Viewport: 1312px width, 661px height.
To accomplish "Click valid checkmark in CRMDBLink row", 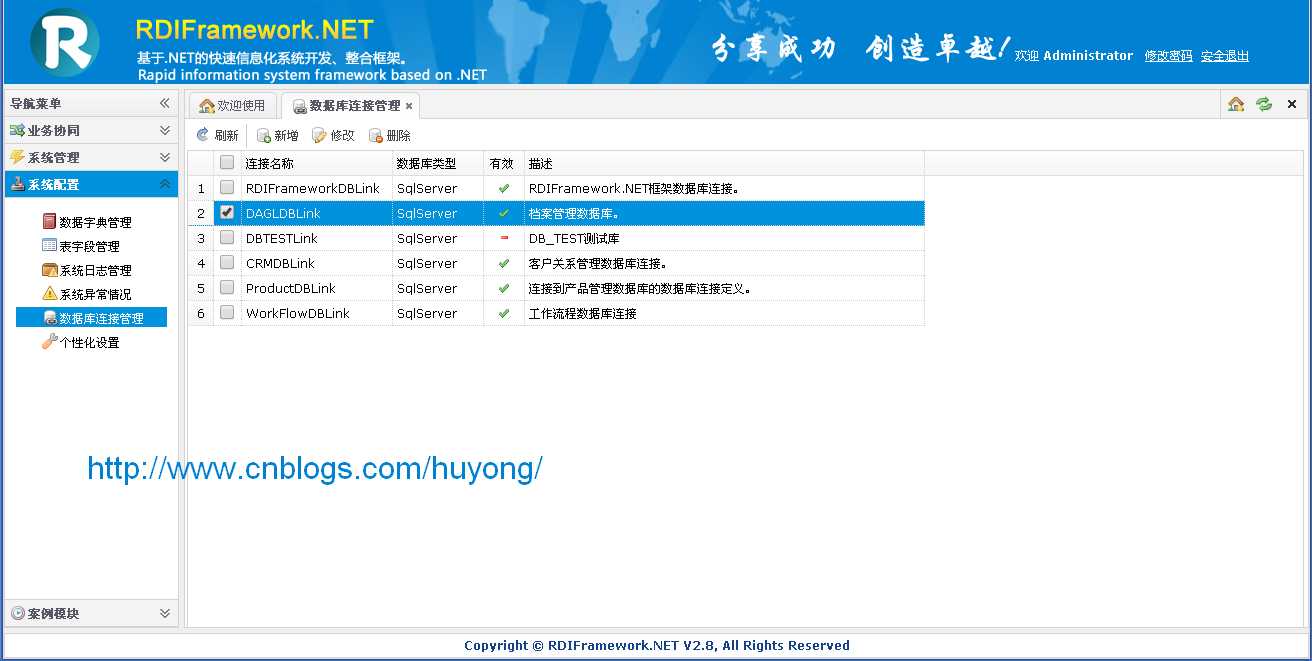I will [504, 263].
